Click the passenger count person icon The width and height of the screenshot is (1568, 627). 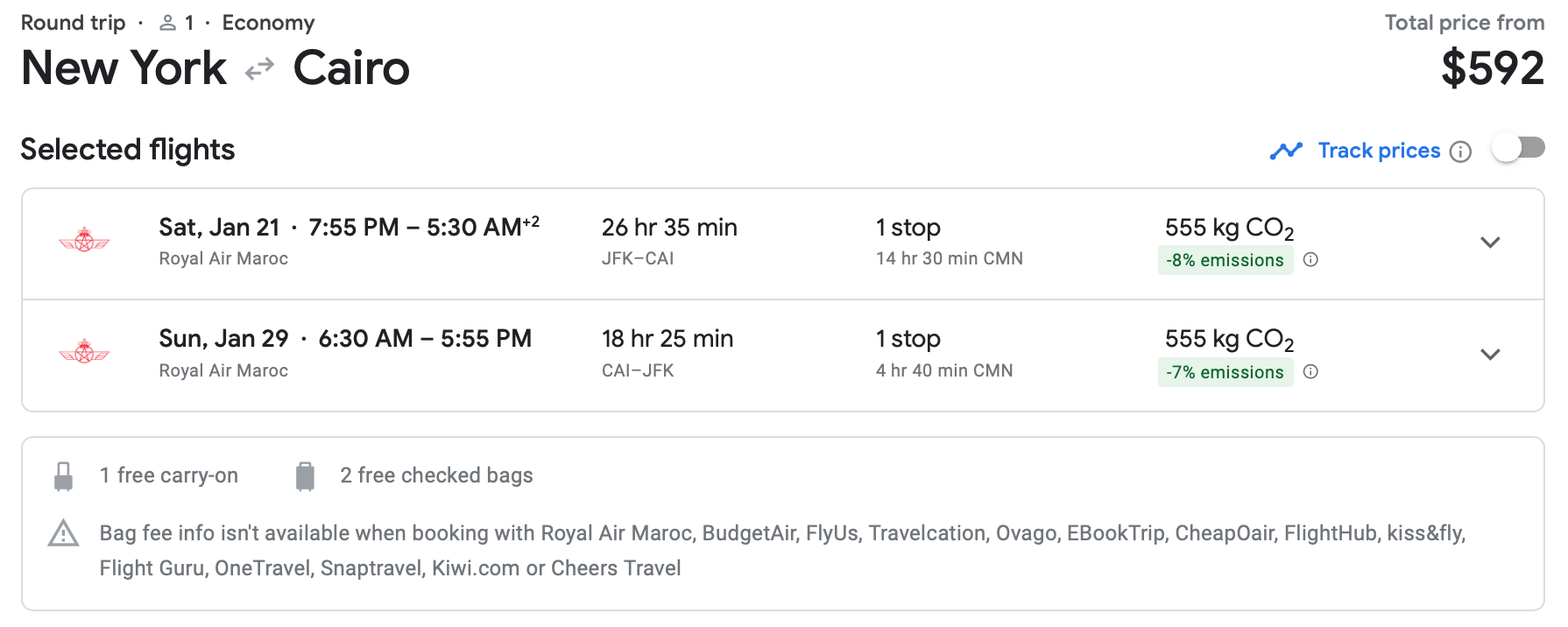coord(167,23)
